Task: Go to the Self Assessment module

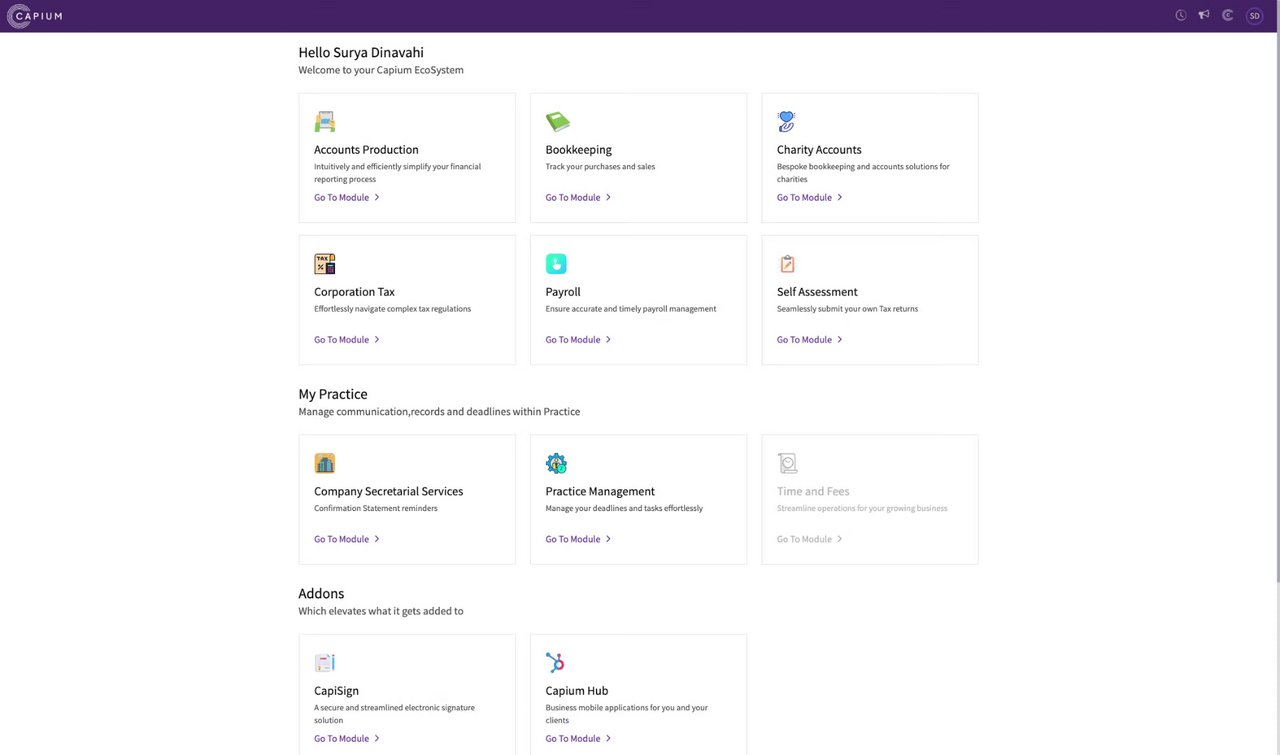Action: point(810,340)
